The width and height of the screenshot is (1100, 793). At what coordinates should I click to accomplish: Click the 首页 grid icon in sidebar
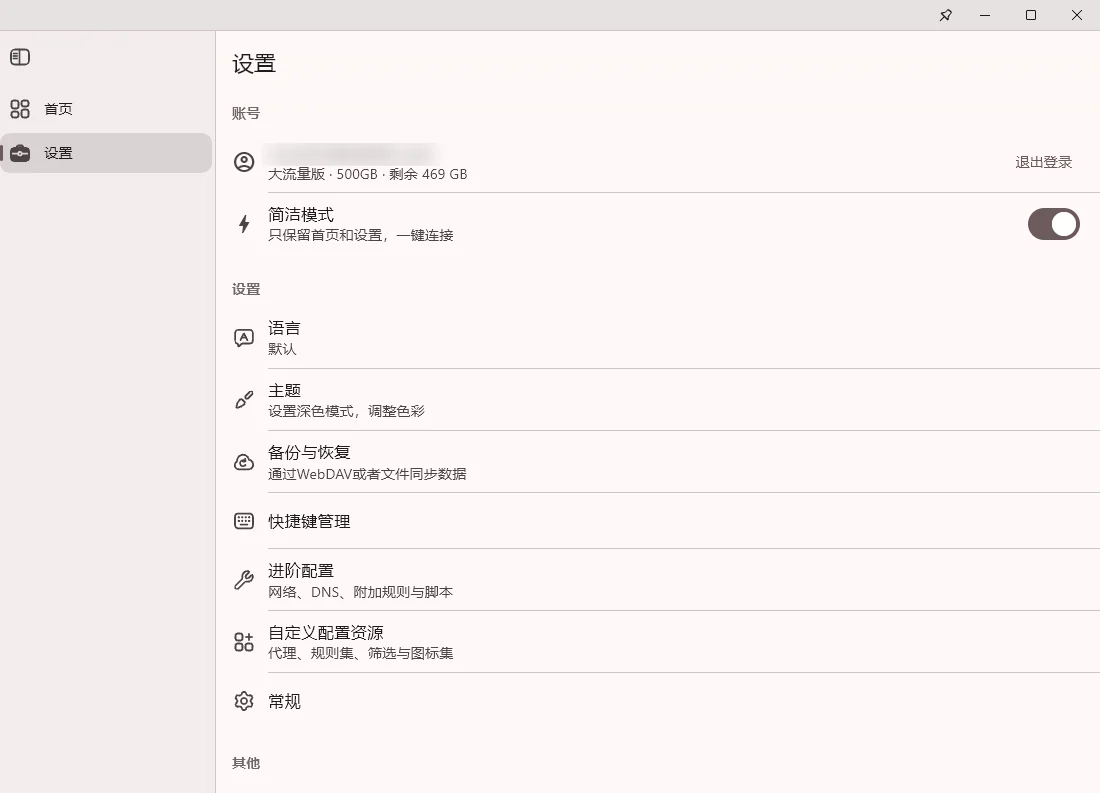click(20, 109)
